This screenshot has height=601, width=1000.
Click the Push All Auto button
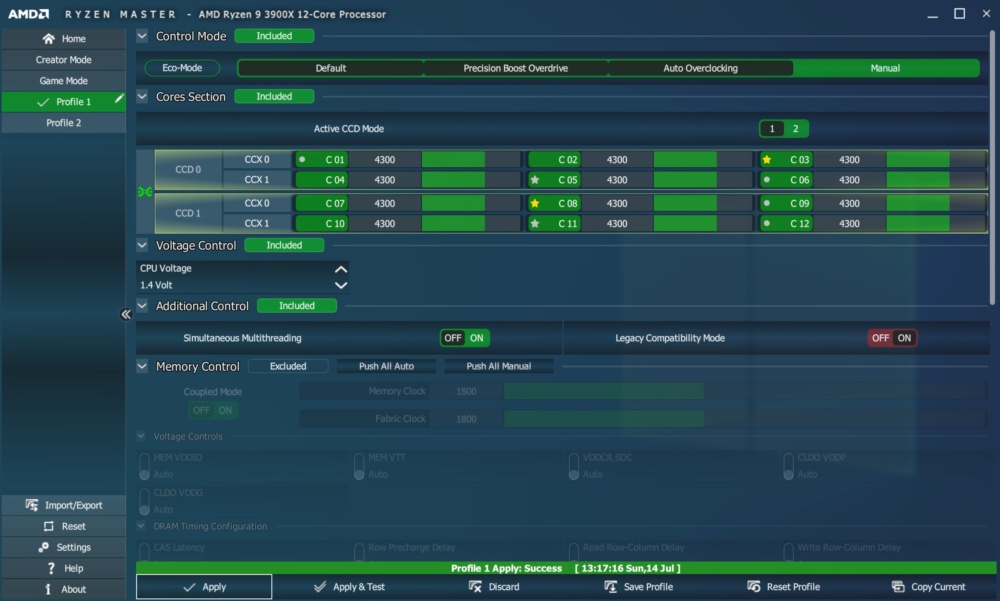(x=386, y=366)
